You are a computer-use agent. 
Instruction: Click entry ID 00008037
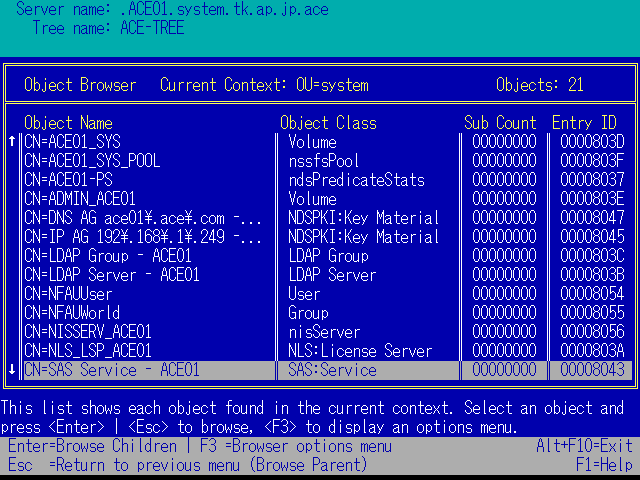coord(592,180)
